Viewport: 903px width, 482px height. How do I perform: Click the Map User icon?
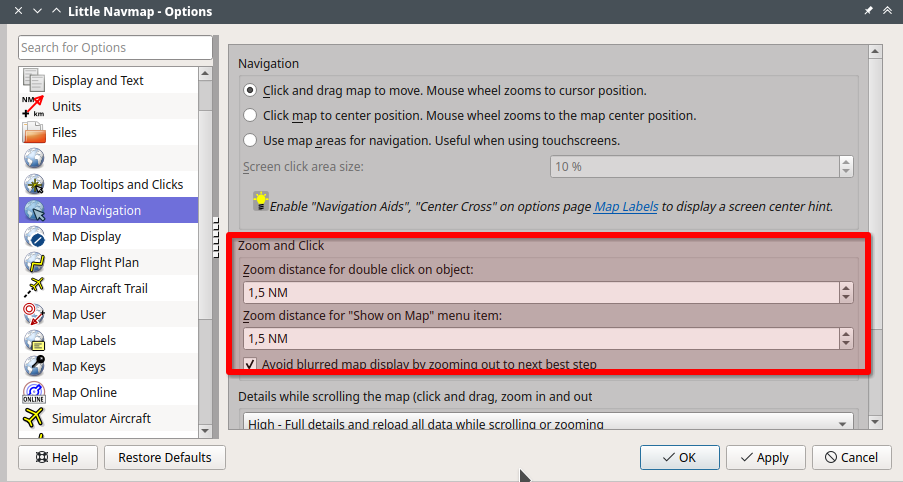(x=34, y=314)
